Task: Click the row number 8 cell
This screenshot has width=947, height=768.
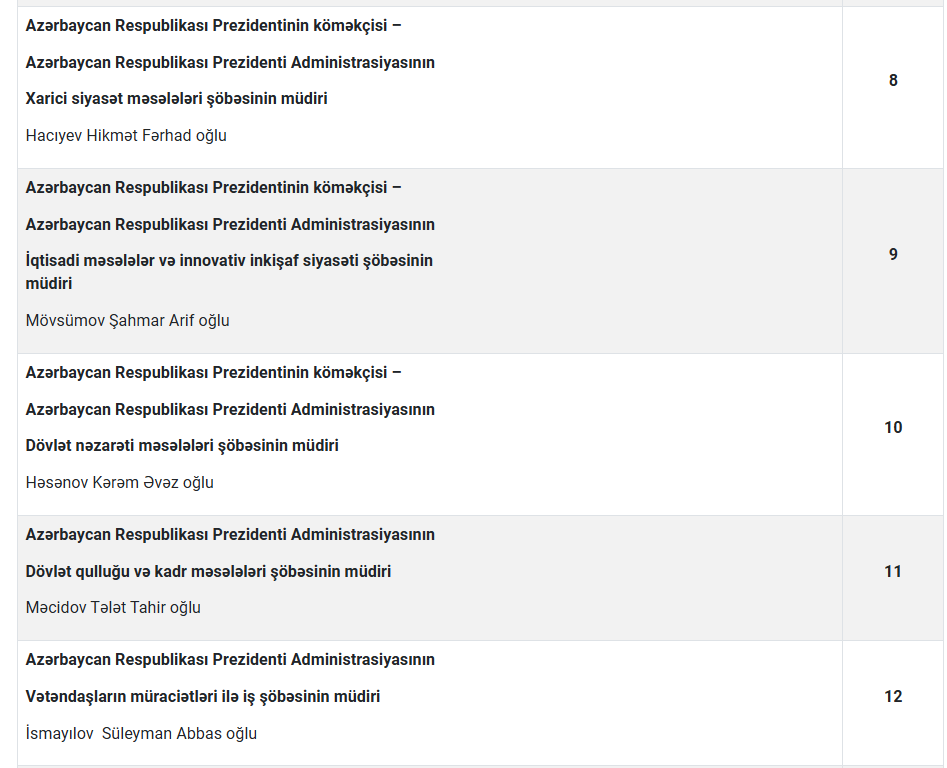Action: coord(893,80)
